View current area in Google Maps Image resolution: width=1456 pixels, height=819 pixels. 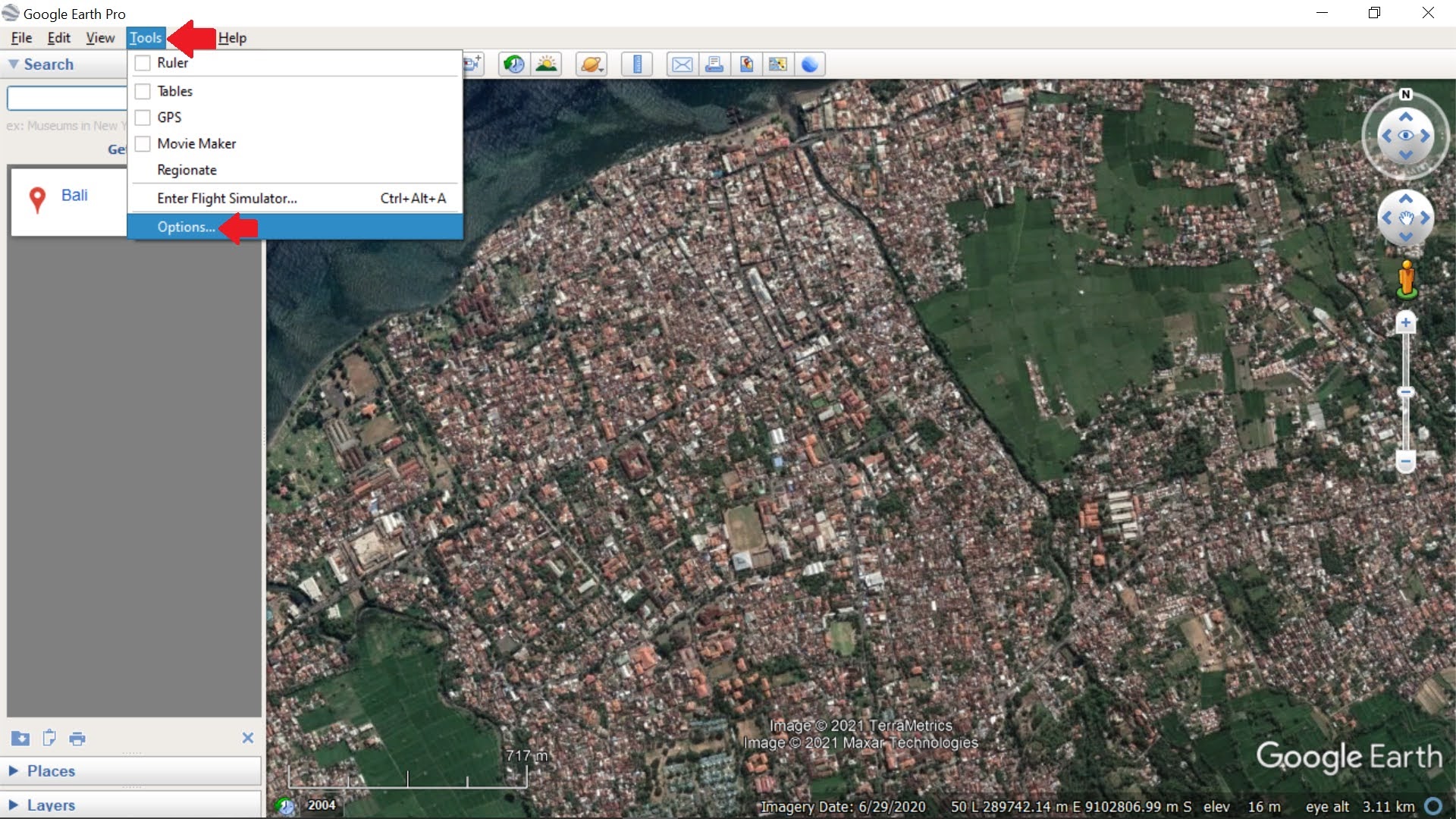[777, 64]
